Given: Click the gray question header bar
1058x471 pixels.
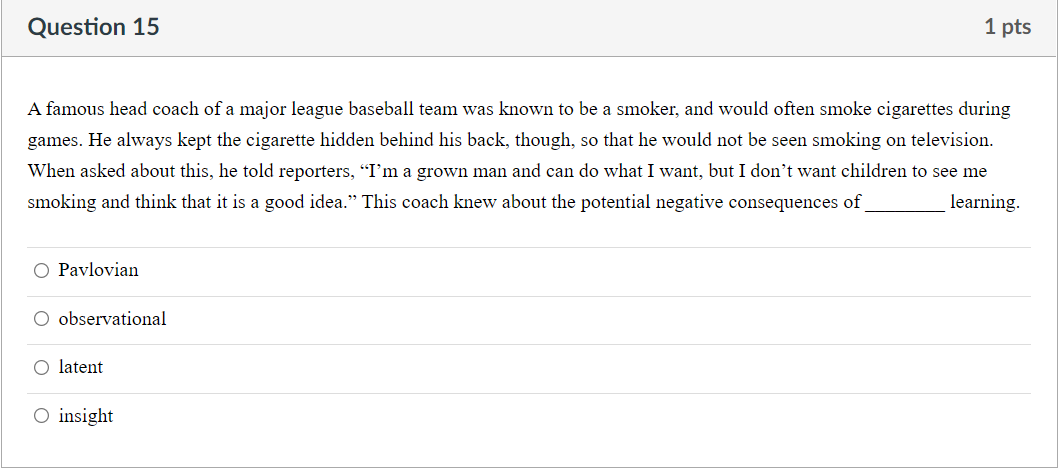Looking at the screenshot, I should [x=529, y=28].
